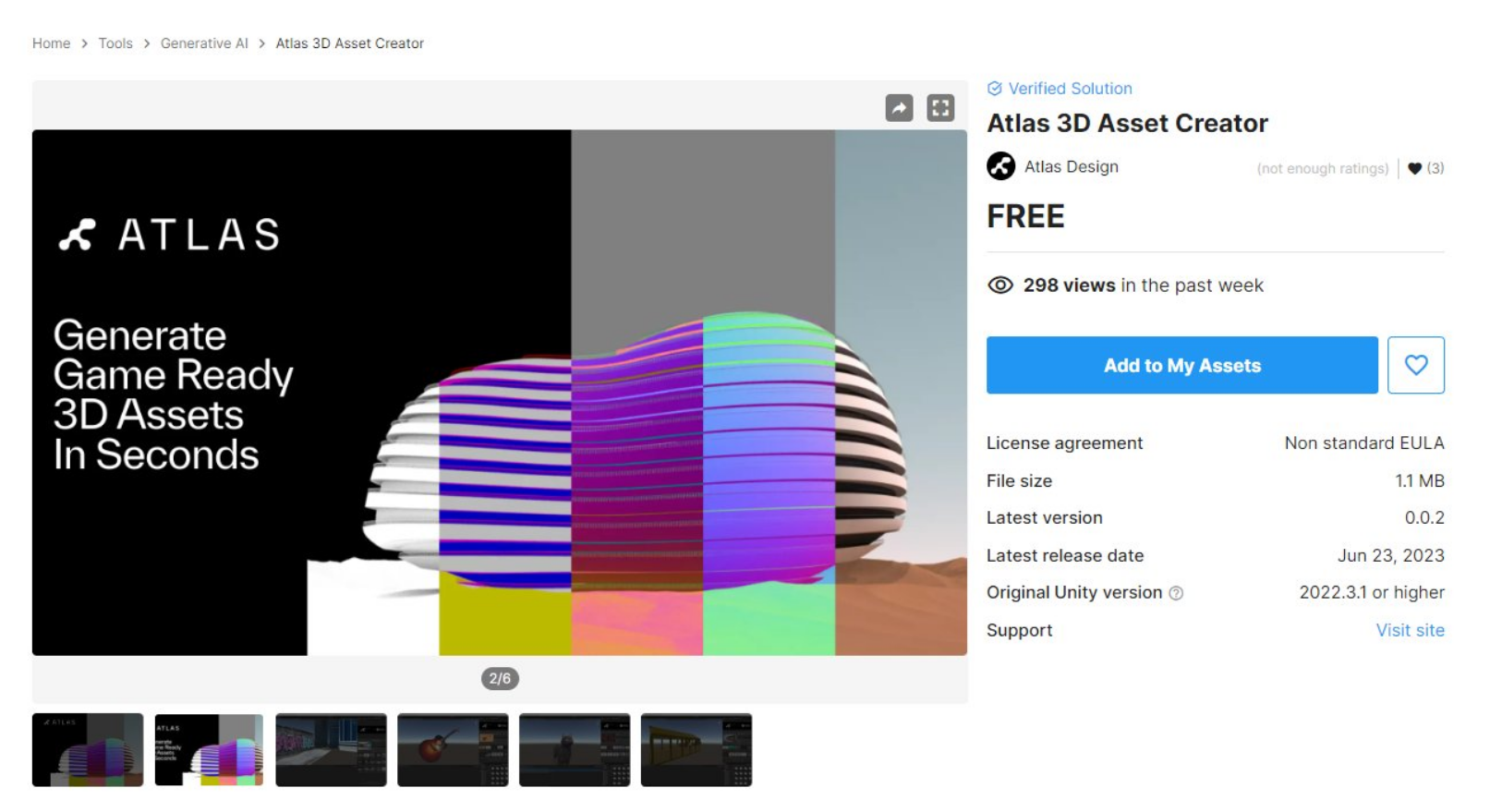Click the heart wishlist button
Viewport: 1490px width, 812px height.
[x=1416, y=365]
